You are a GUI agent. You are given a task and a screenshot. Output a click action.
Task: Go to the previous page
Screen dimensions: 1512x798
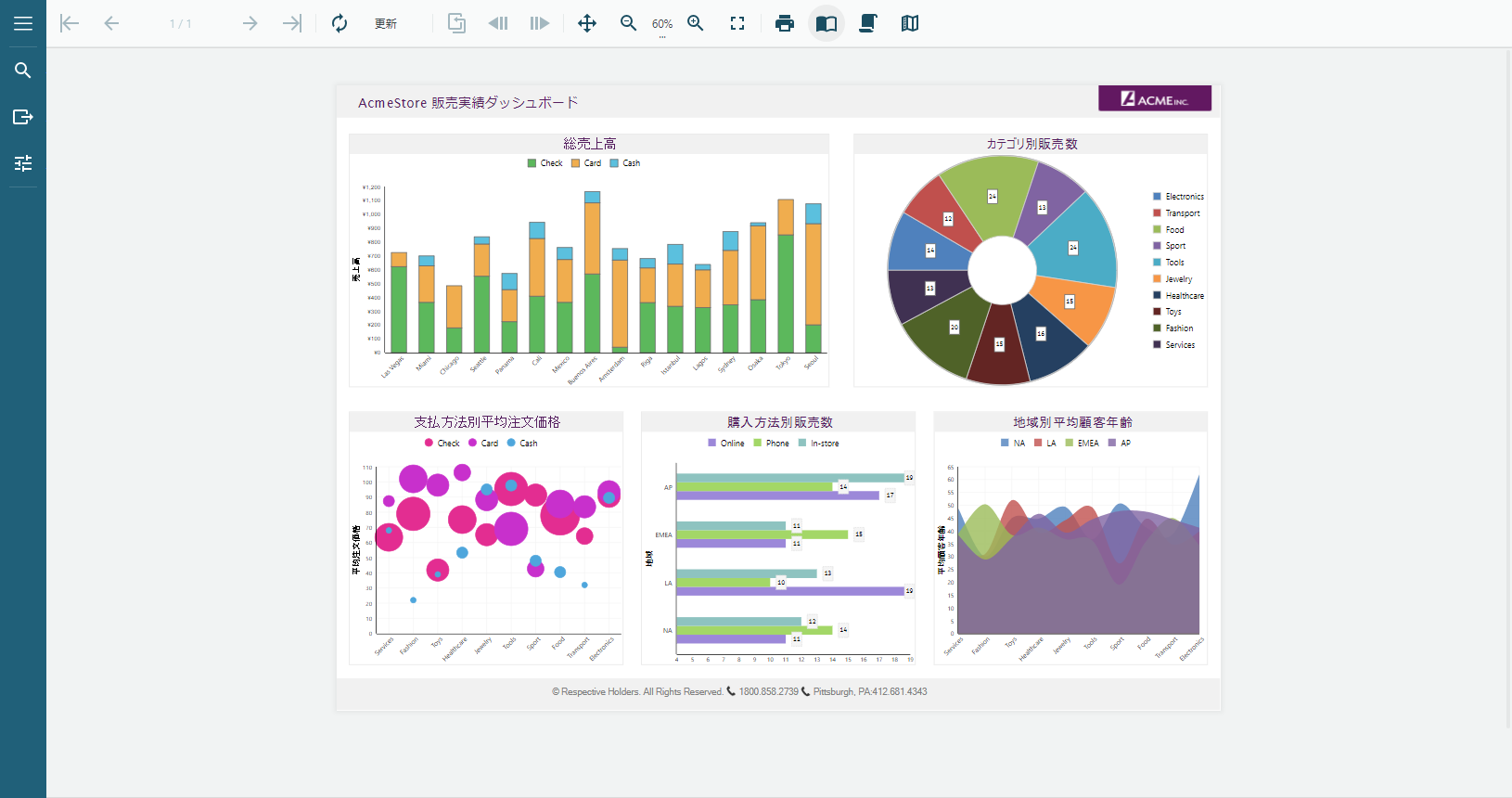111,23
